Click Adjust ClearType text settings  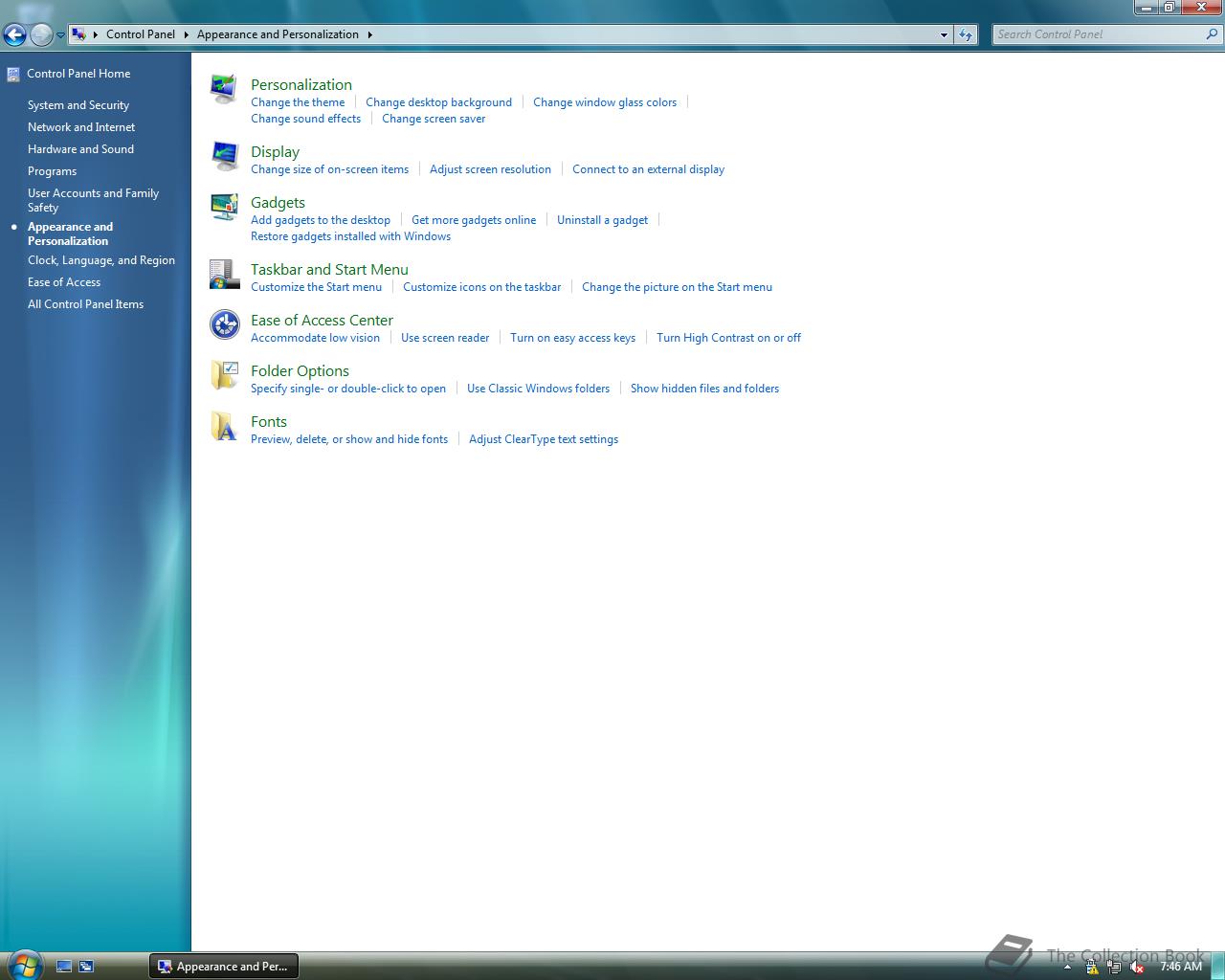(544, 439)
